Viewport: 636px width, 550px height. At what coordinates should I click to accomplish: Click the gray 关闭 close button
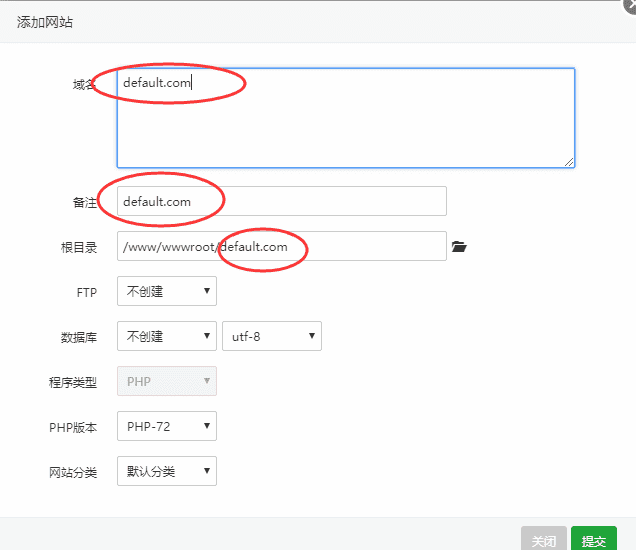543,540
